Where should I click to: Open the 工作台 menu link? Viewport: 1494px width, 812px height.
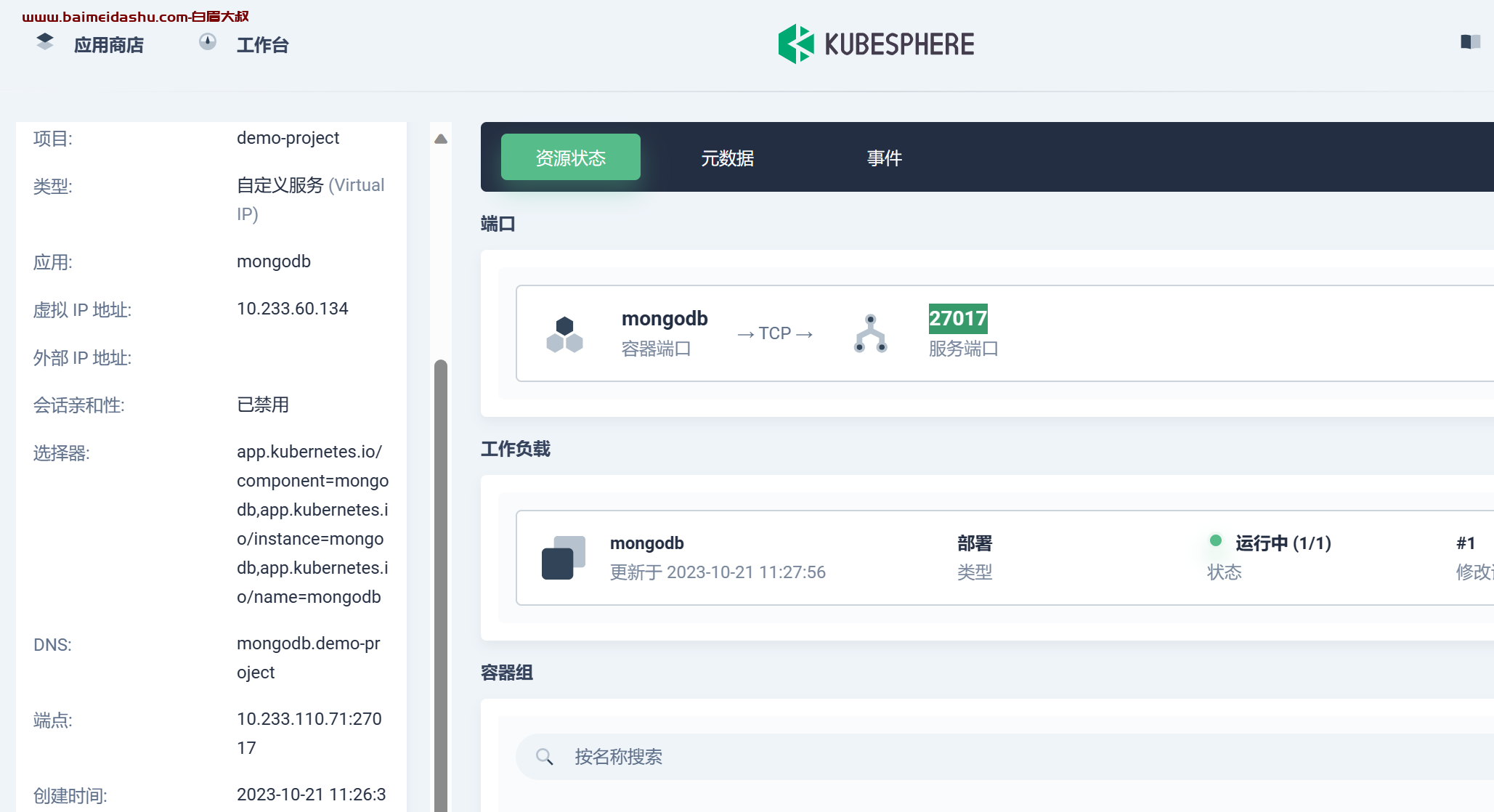tap(262, 45)
